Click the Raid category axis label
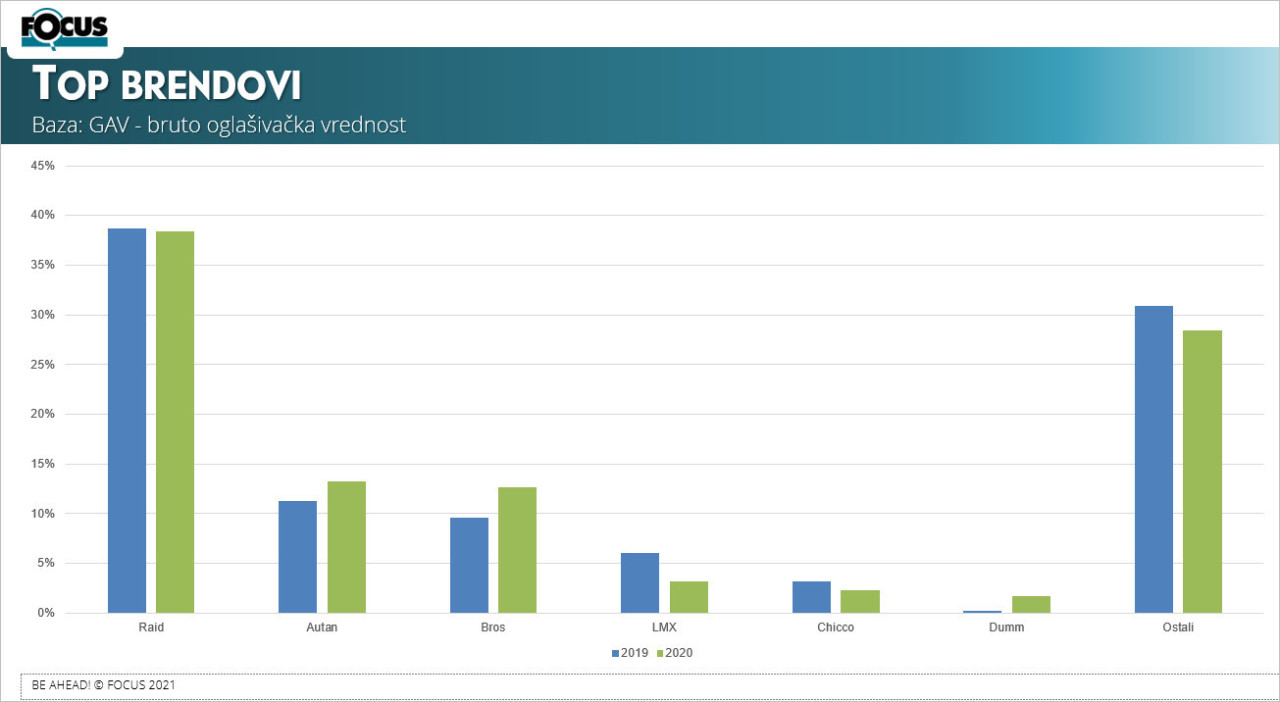1280x702 pixels. (151, 628)
